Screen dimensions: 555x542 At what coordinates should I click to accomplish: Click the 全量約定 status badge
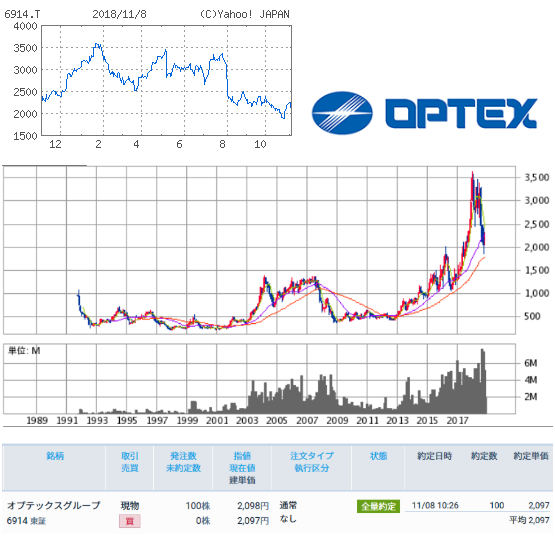coord(378,506)
